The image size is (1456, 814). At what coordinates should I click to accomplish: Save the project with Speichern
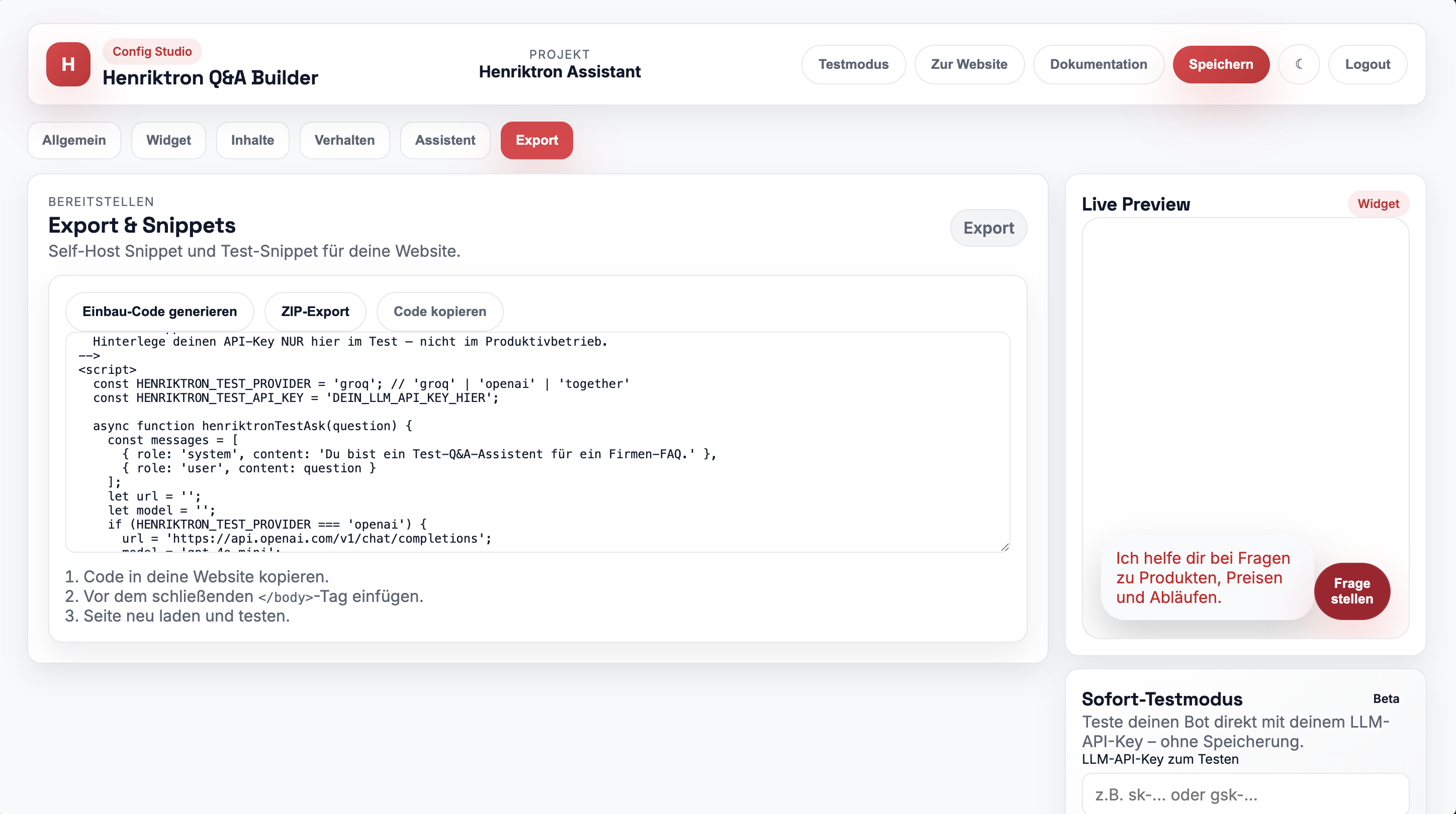tap(1221, 64)
